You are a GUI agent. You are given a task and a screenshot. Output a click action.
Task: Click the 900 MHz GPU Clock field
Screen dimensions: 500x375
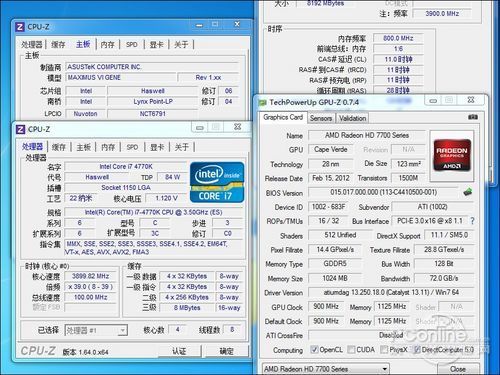pos(326,306)
